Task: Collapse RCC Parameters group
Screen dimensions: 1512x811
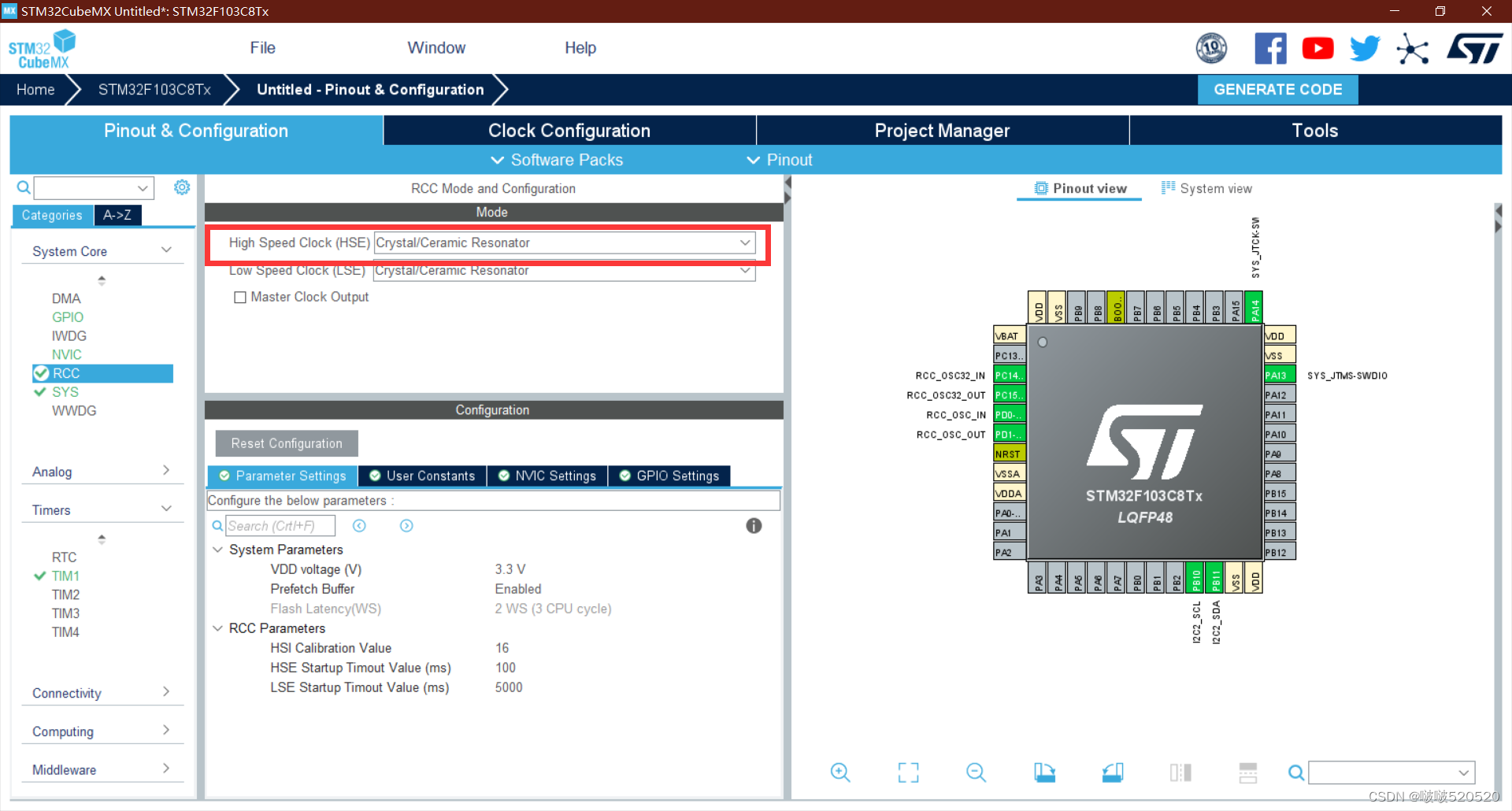Action: tap(217, 628)
